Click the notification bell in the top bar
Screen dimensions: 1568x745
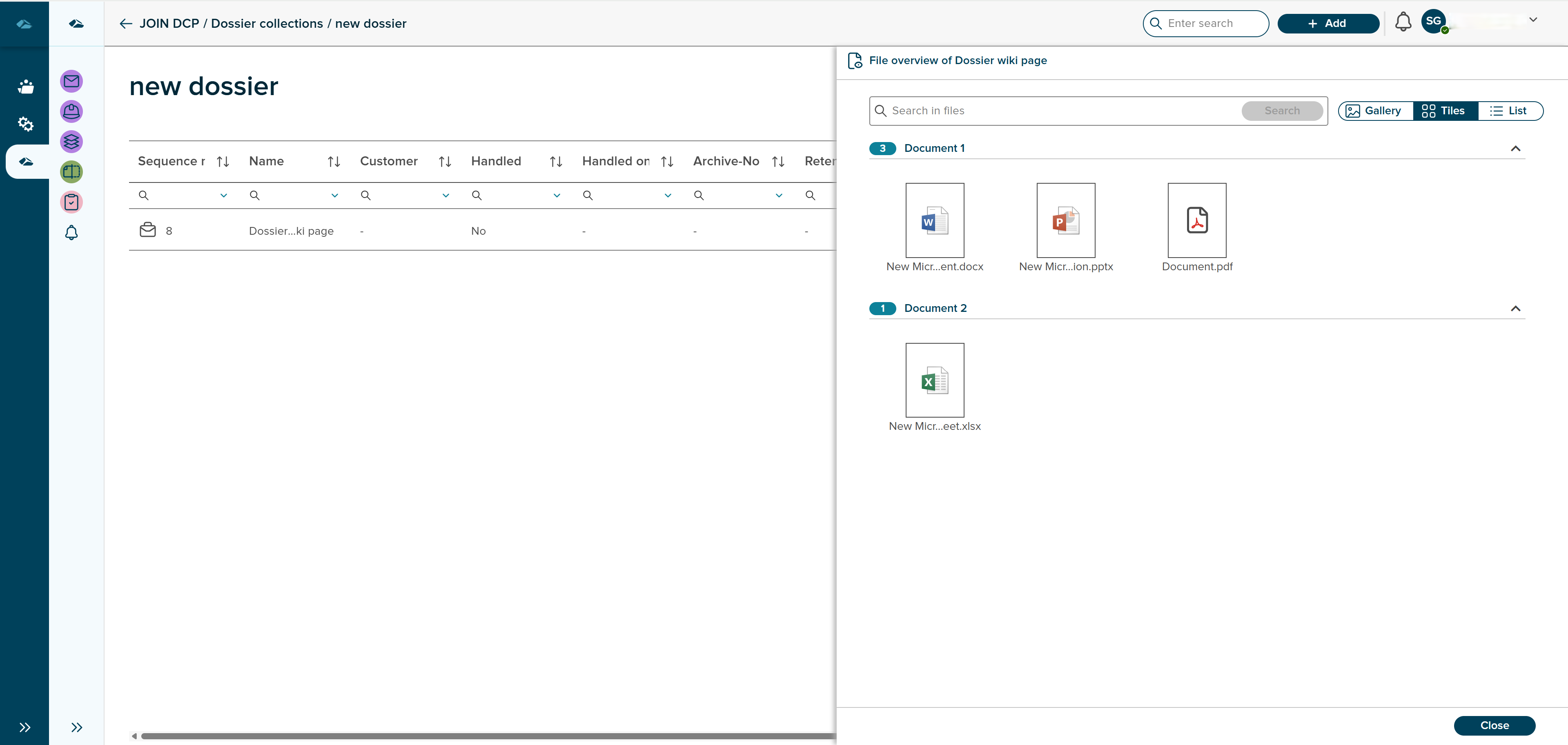[1403, 23]
